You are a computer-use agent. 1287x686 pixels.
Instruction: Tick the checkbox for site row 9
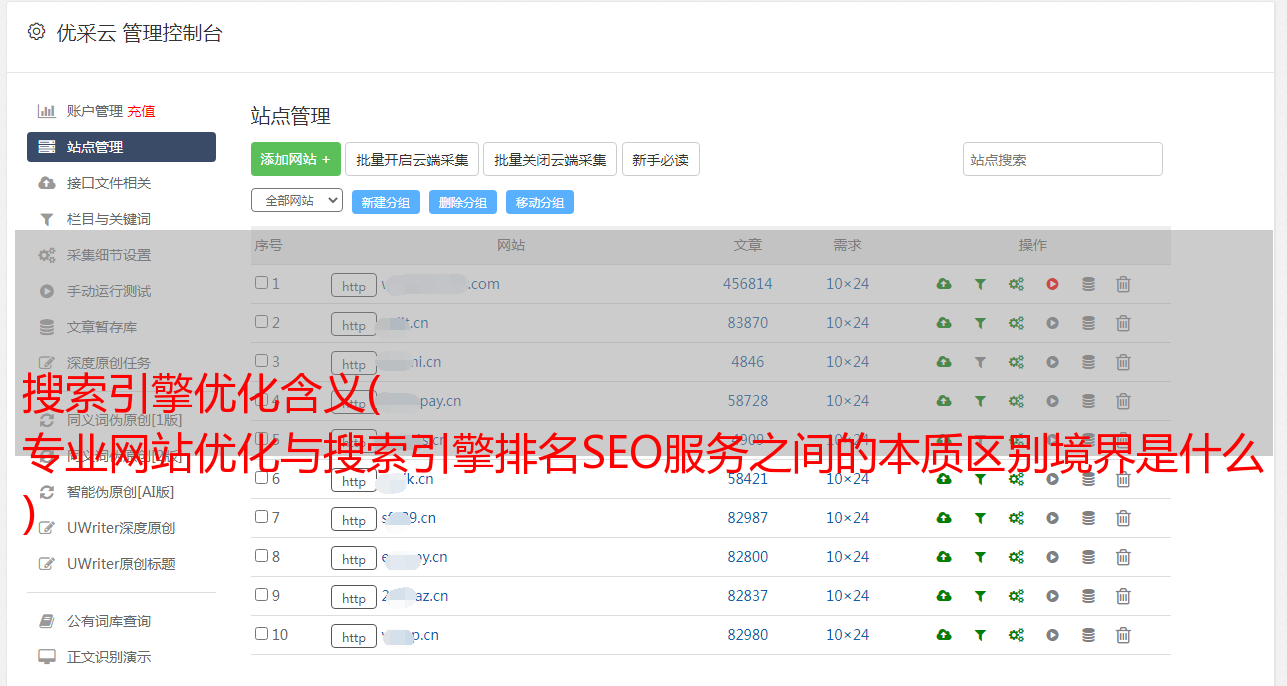click(x=261, y=595)
